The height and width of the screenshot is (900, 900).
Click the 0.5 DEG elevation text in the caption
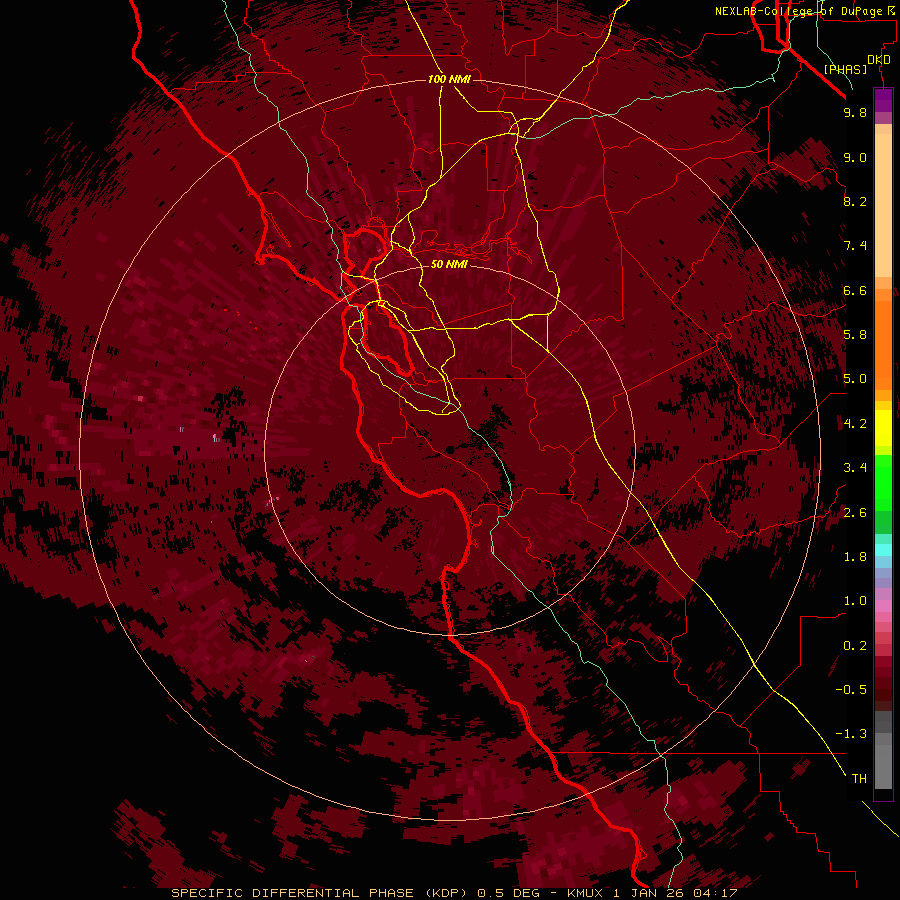pyautogui.click(x=511, y=893)
